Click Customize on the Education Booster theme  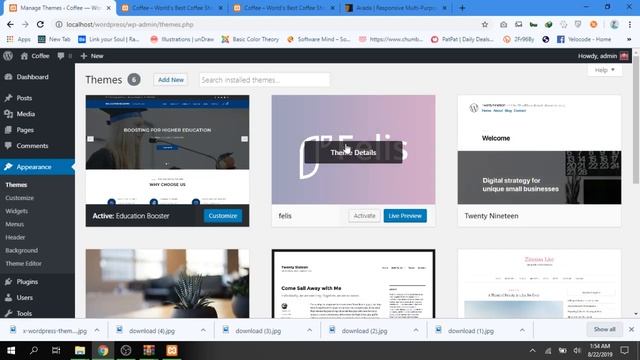[222, 216]
